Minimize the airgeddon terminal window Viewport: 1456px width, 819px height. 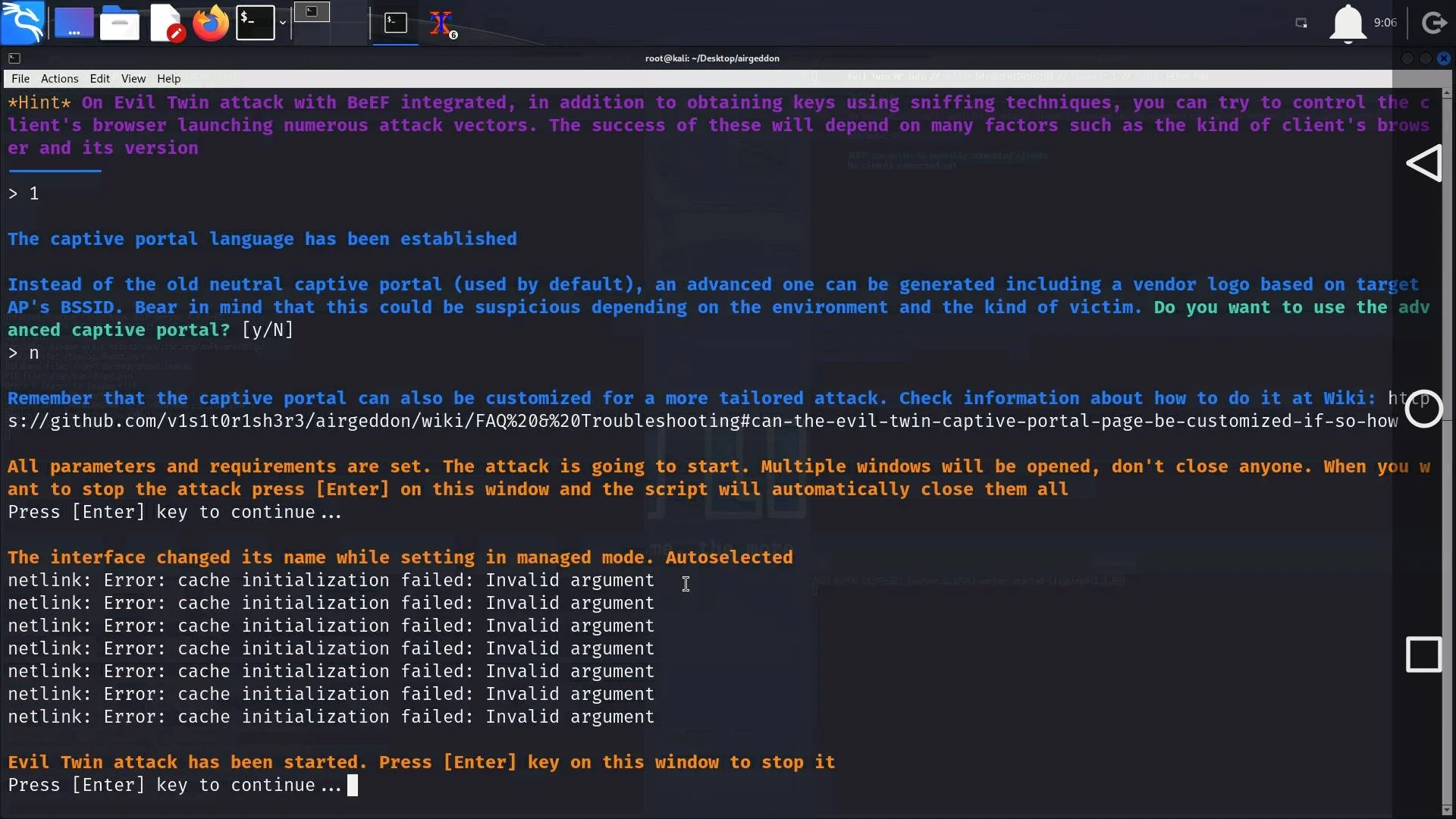[1407, 58]
